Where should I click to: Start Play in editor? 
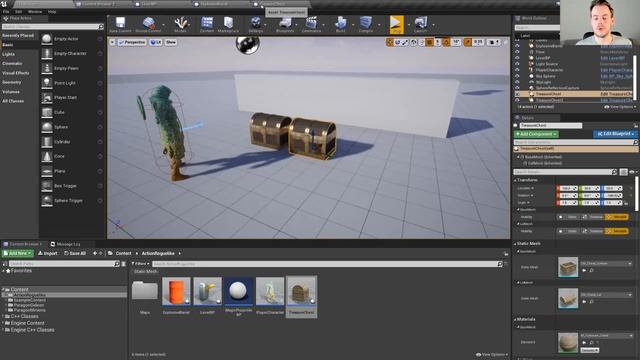[x=396, y=24]
